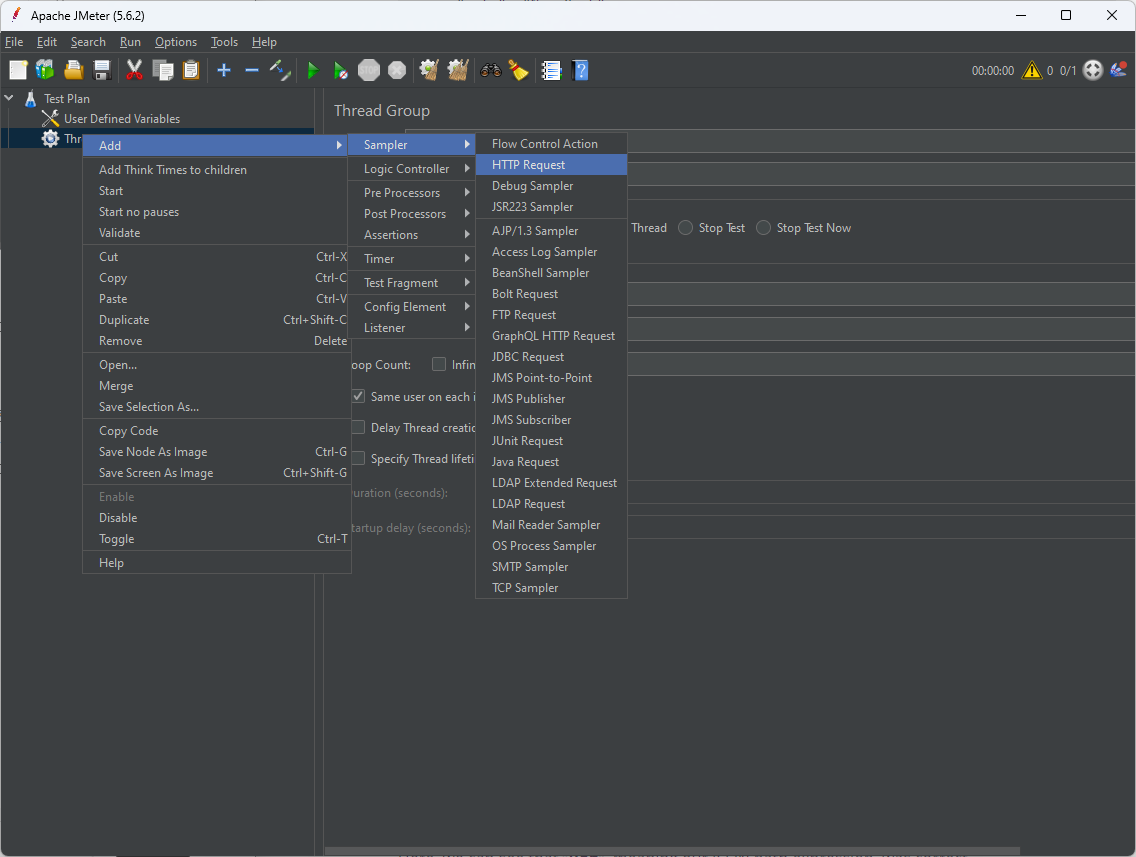The width and height of the screenshot is (1136, 857).
Task: Click the Reset Search brush icon
Action: pyautogui.click(x=518, y=70)
